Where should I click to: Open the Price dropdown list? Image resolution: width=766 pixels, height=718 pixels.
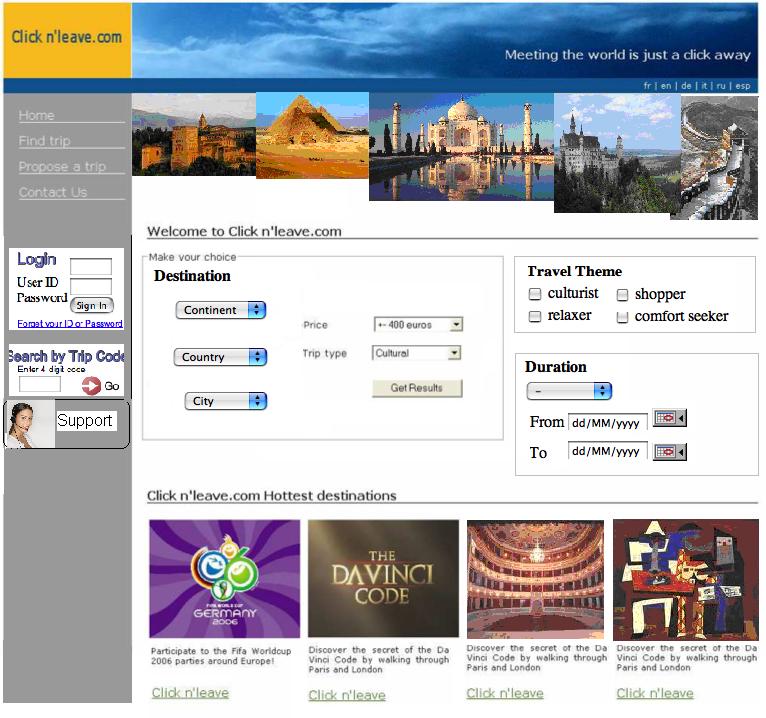tap(418, 325)
